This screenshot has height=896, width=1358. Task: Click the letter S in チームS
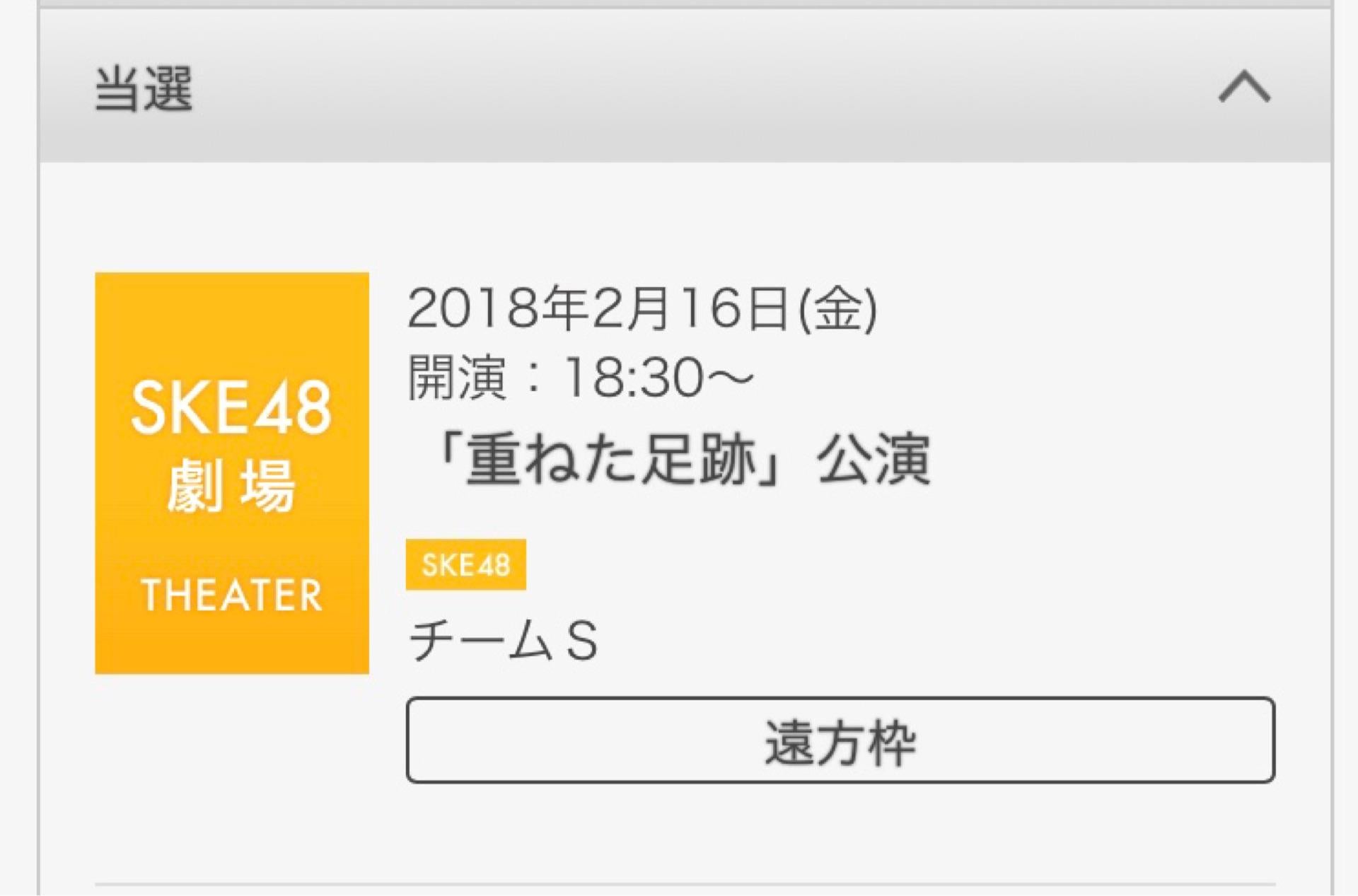[x=582, y=641]
